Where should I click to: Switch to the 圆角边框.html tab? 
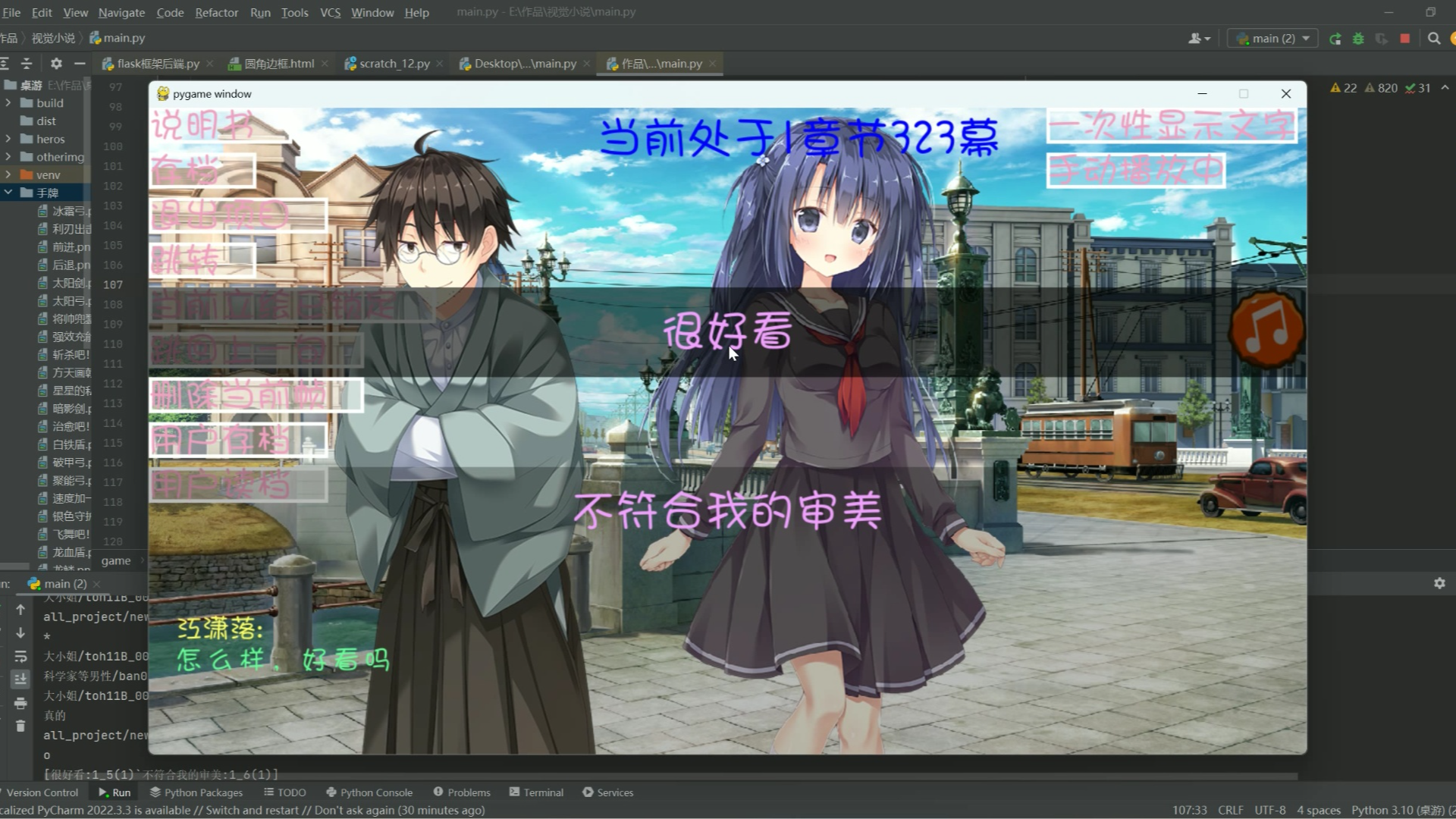(x=278, y=64)
